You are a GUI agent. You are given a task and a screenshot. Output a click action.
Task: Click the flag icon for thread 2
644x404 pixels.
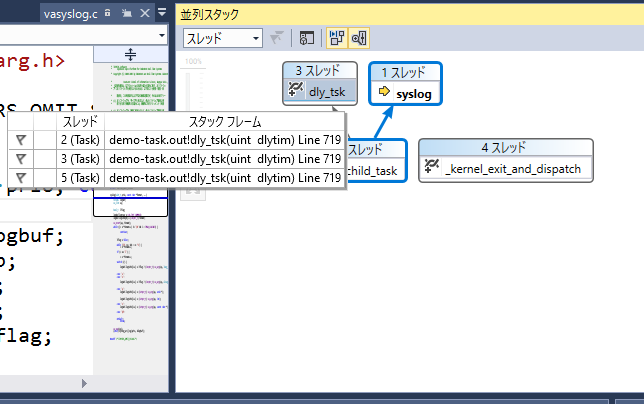pos(20,140)
